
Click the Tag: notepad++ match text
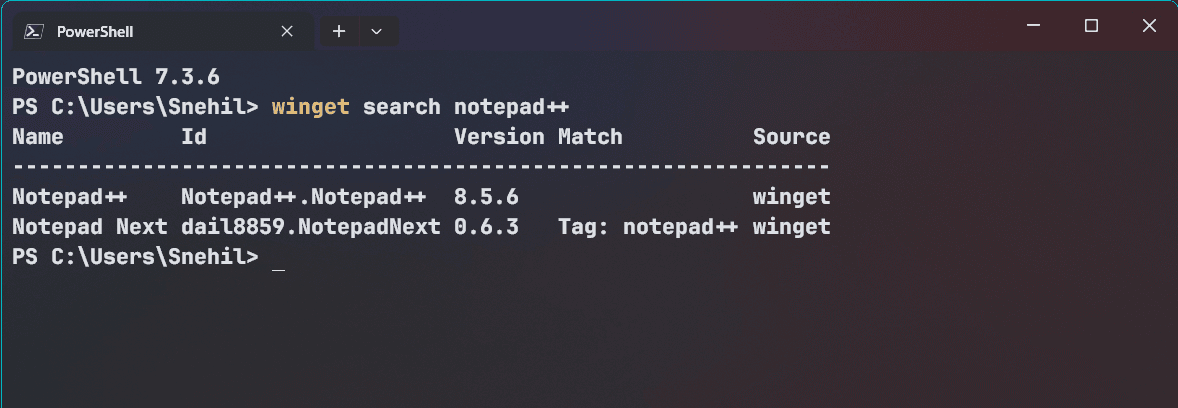648,227
